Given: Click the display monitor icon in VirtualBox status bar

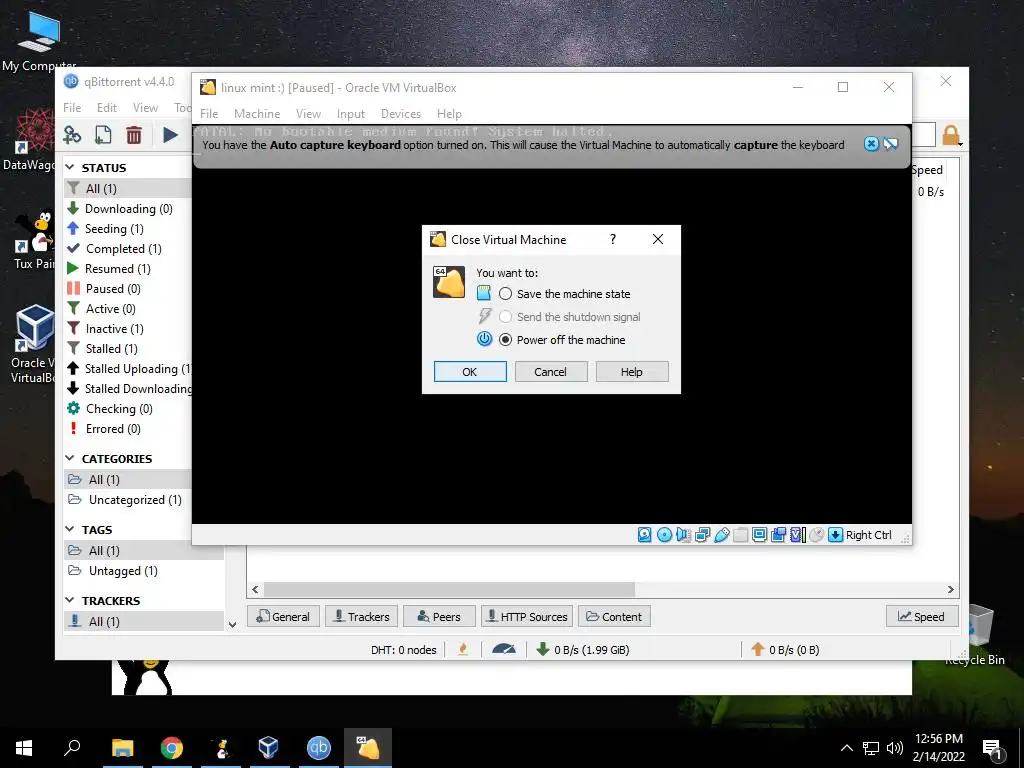Looking at the screenshot, I should (760, 535).
